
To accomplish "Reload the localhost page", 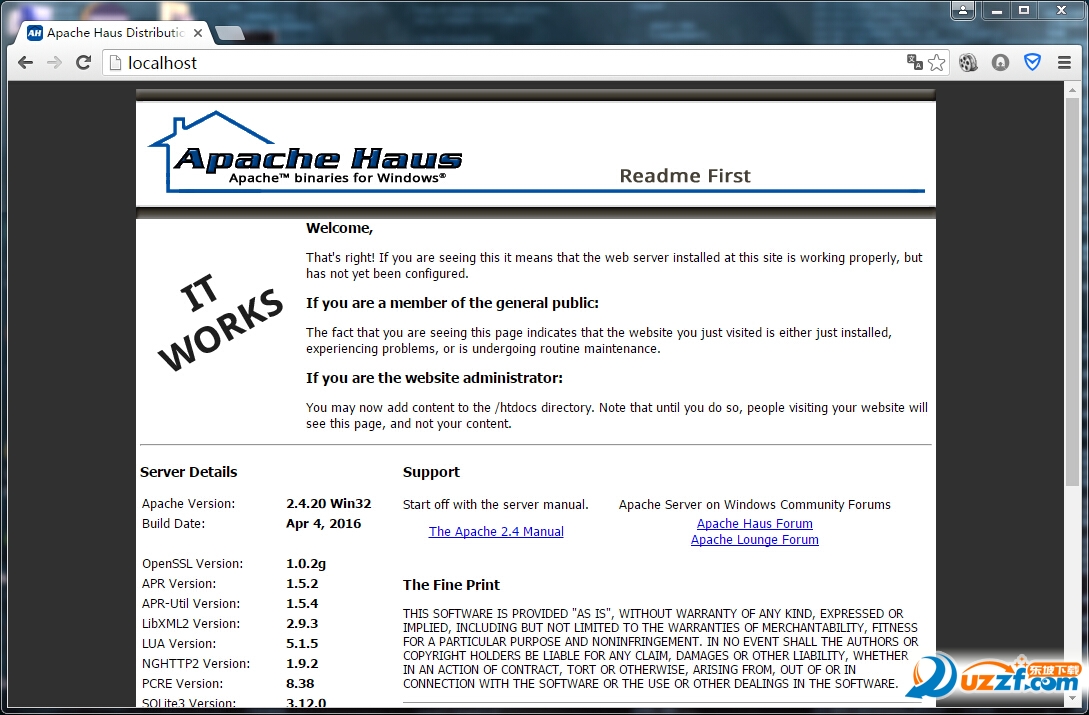I will pyautogui.click(x=84, y=63).
